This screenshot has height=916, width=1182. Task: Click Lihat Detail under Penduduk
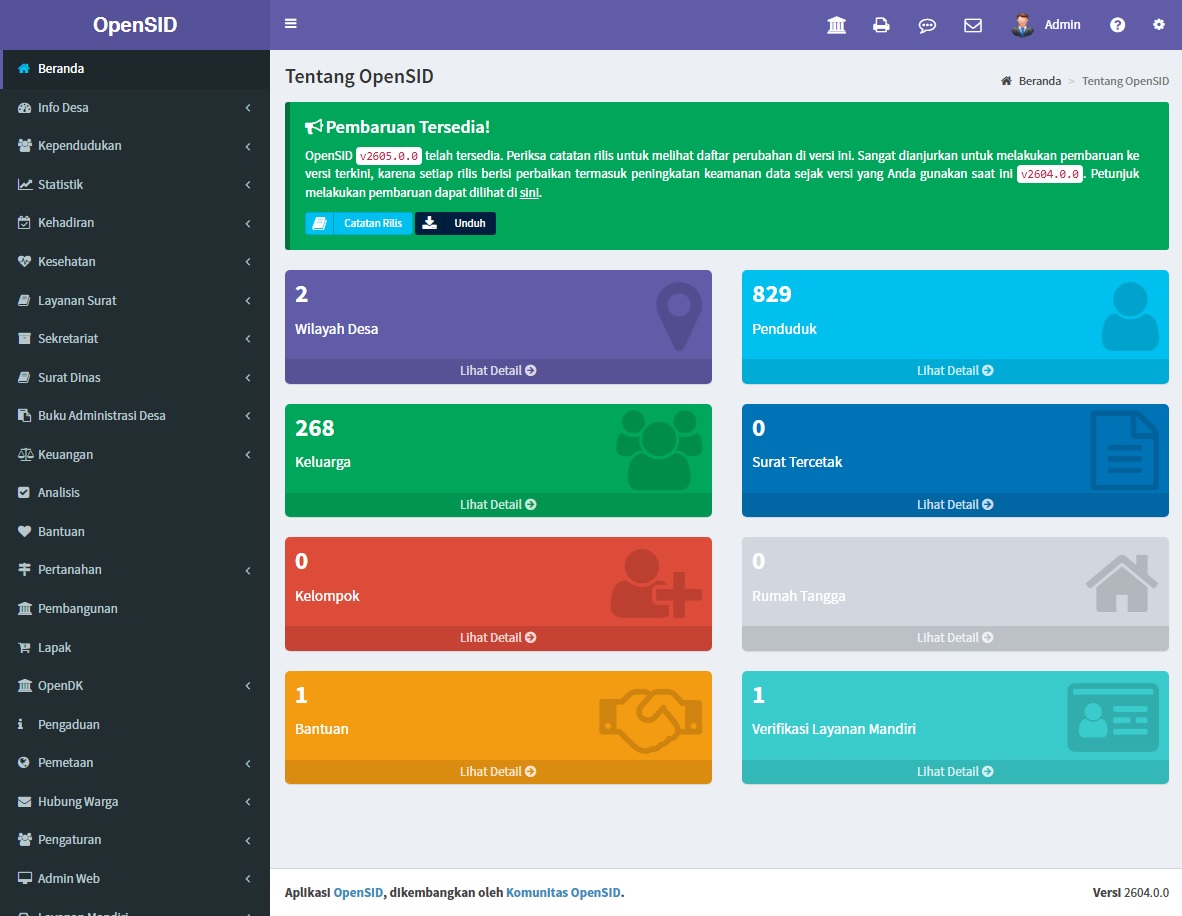[x=955, y=371]
